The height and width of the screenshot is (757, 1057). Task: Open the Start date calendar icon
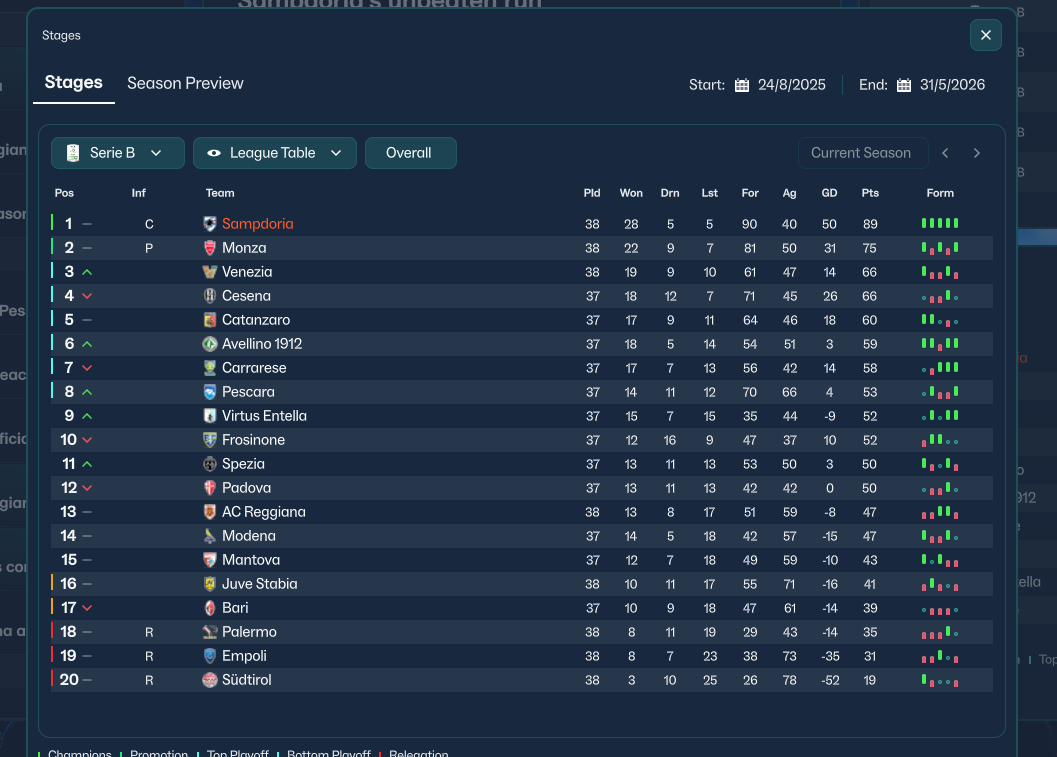click(742, 85)
